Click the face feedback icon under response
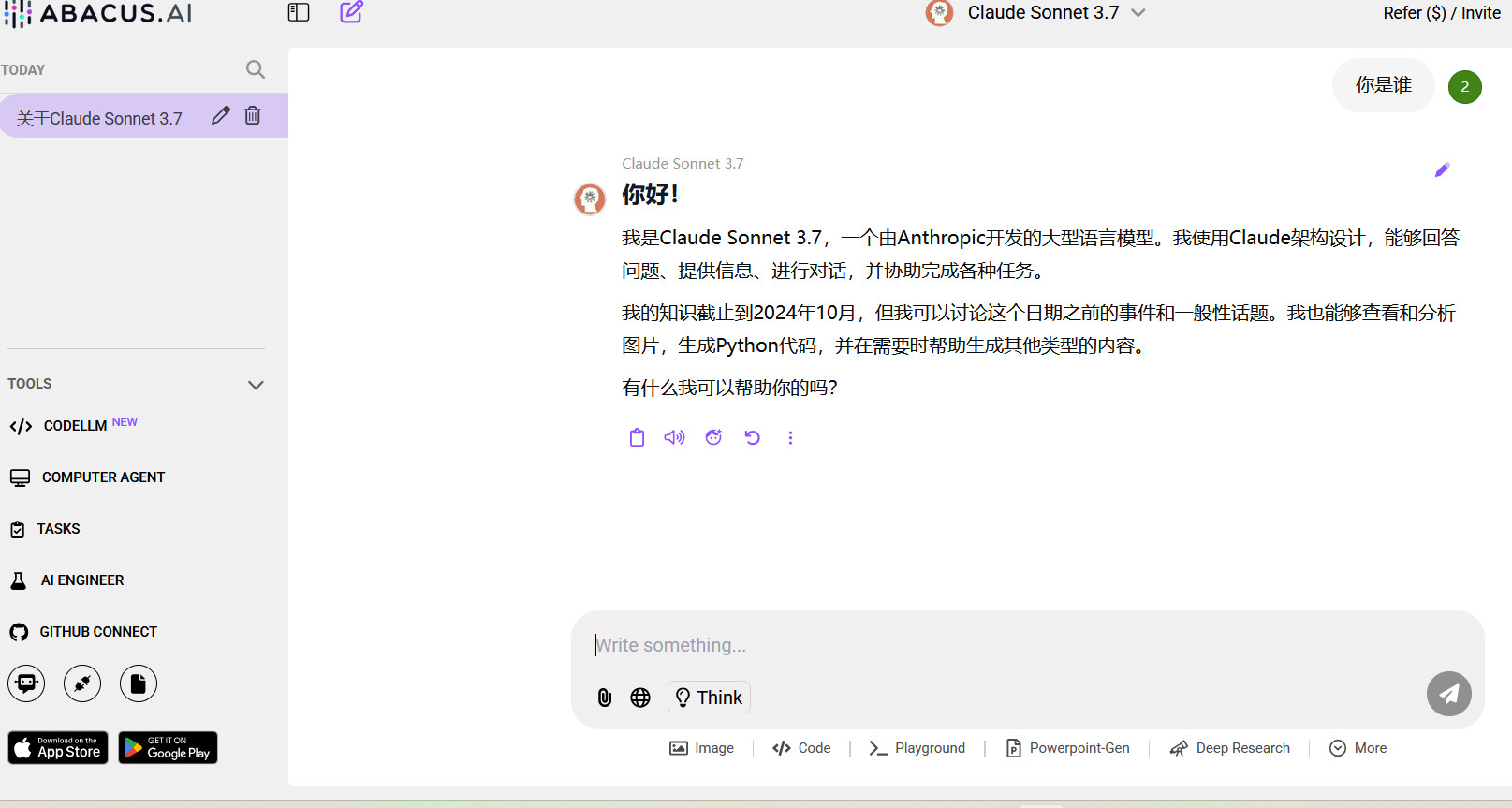The image size is (1512, 808). (713, 437)
